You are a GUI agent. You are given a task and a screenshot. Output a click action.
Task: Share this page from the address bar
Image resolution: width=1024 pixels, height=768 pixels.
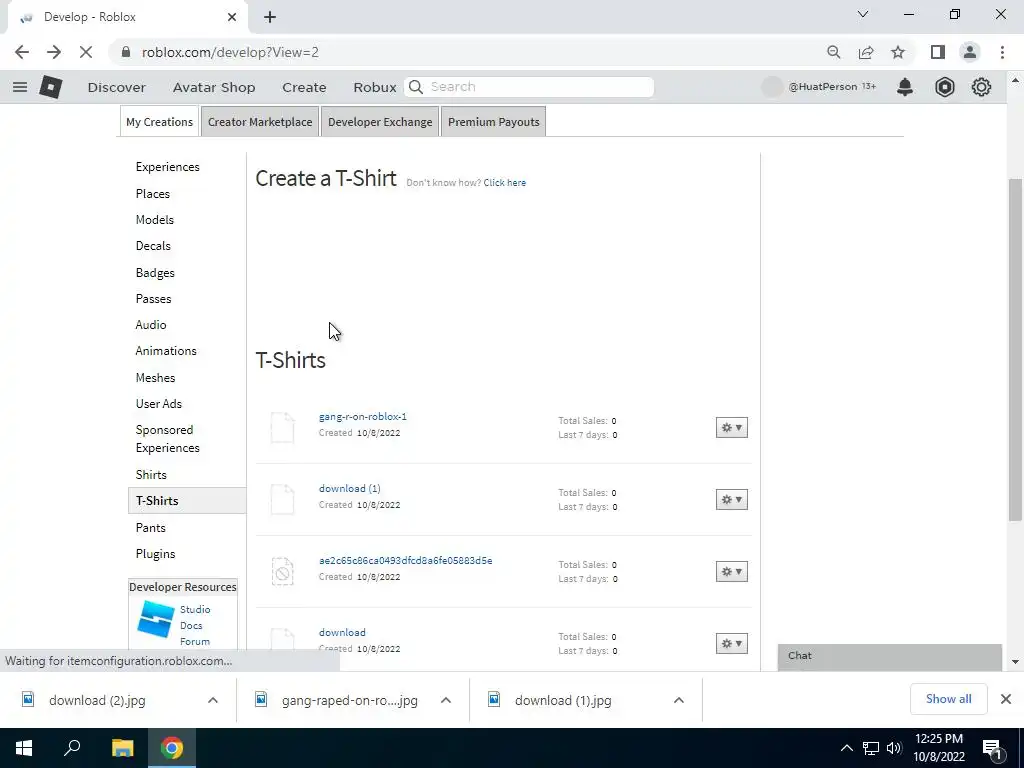866,52
